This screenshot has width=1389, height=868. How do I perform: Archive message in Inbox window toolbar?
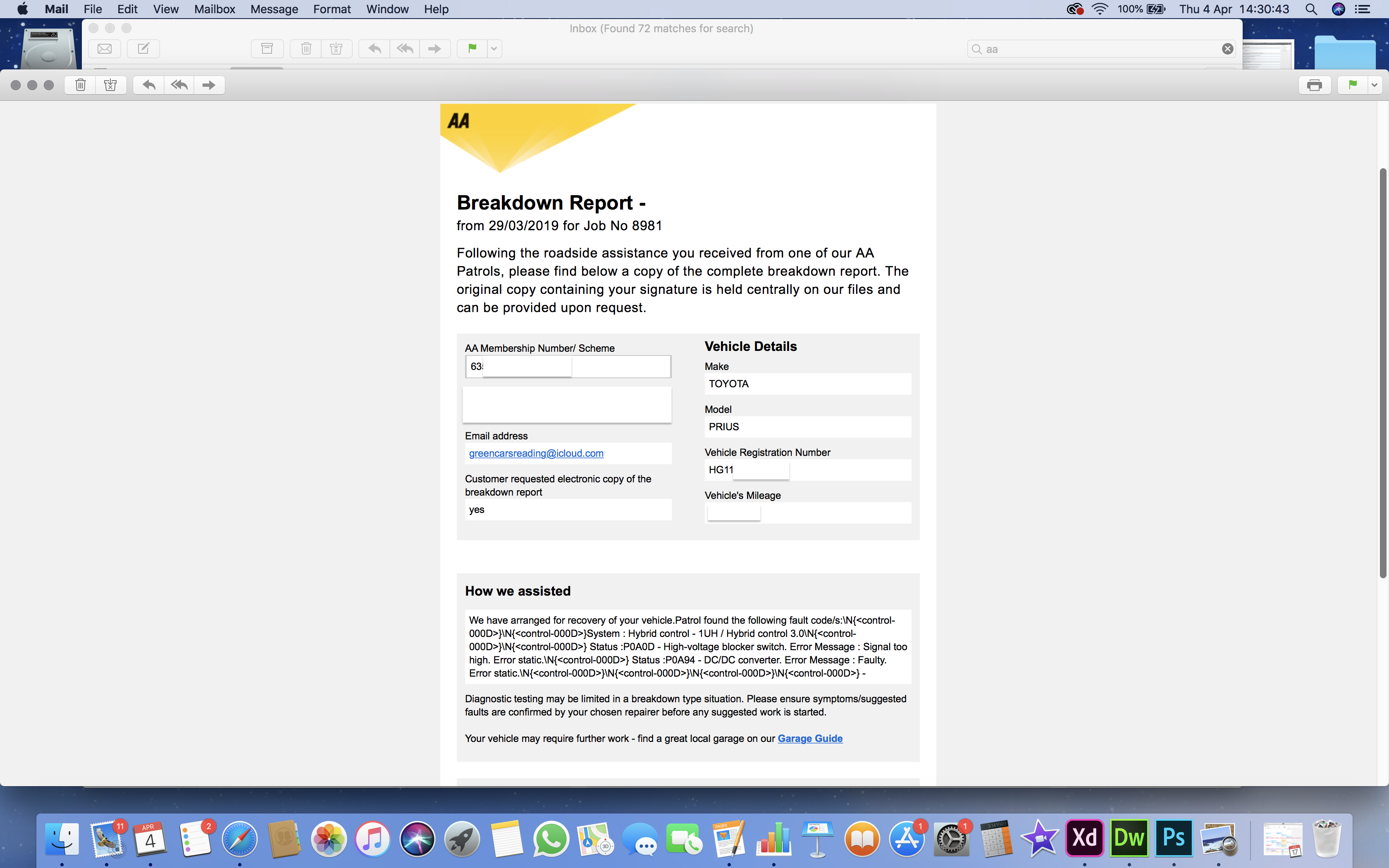pos(267,49)
